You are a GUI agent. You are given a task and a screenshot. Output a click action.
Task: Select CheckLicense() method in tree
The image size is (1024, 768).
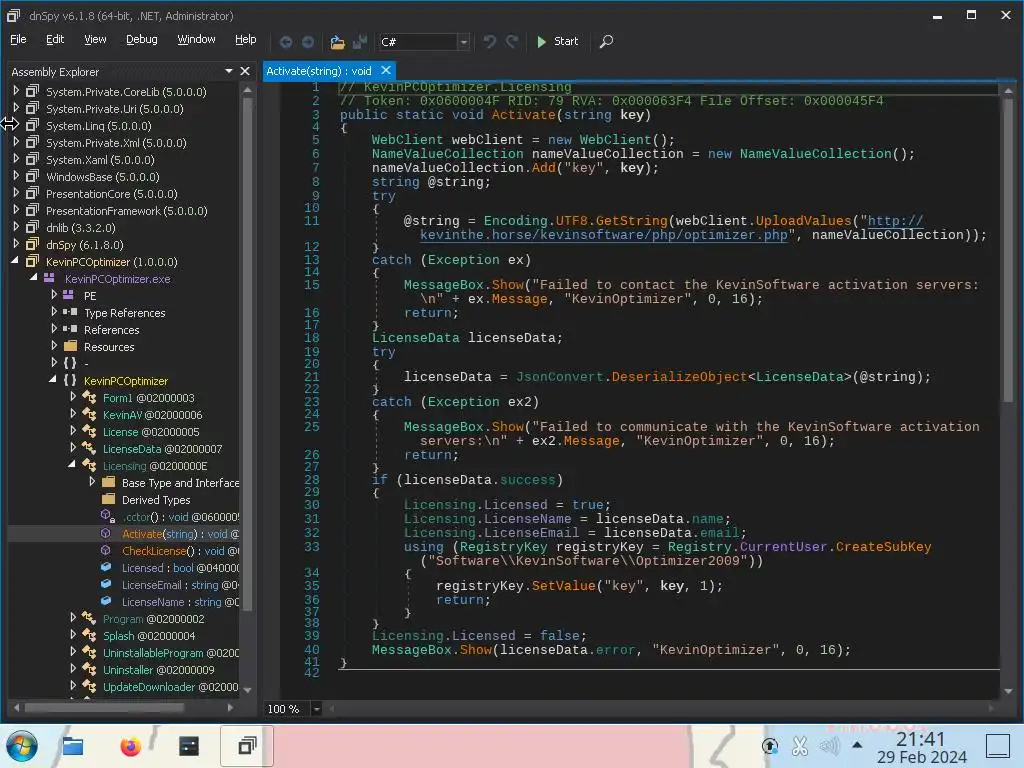point(180,551)
